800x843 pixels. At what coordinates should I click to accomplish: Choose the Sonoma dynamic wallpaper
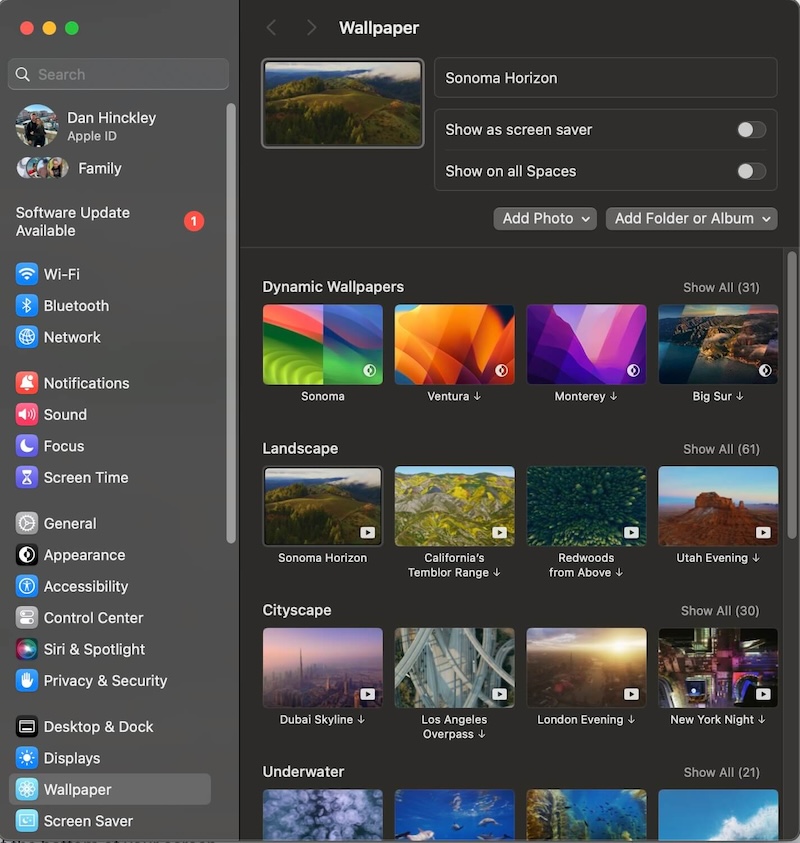[323, 345]
